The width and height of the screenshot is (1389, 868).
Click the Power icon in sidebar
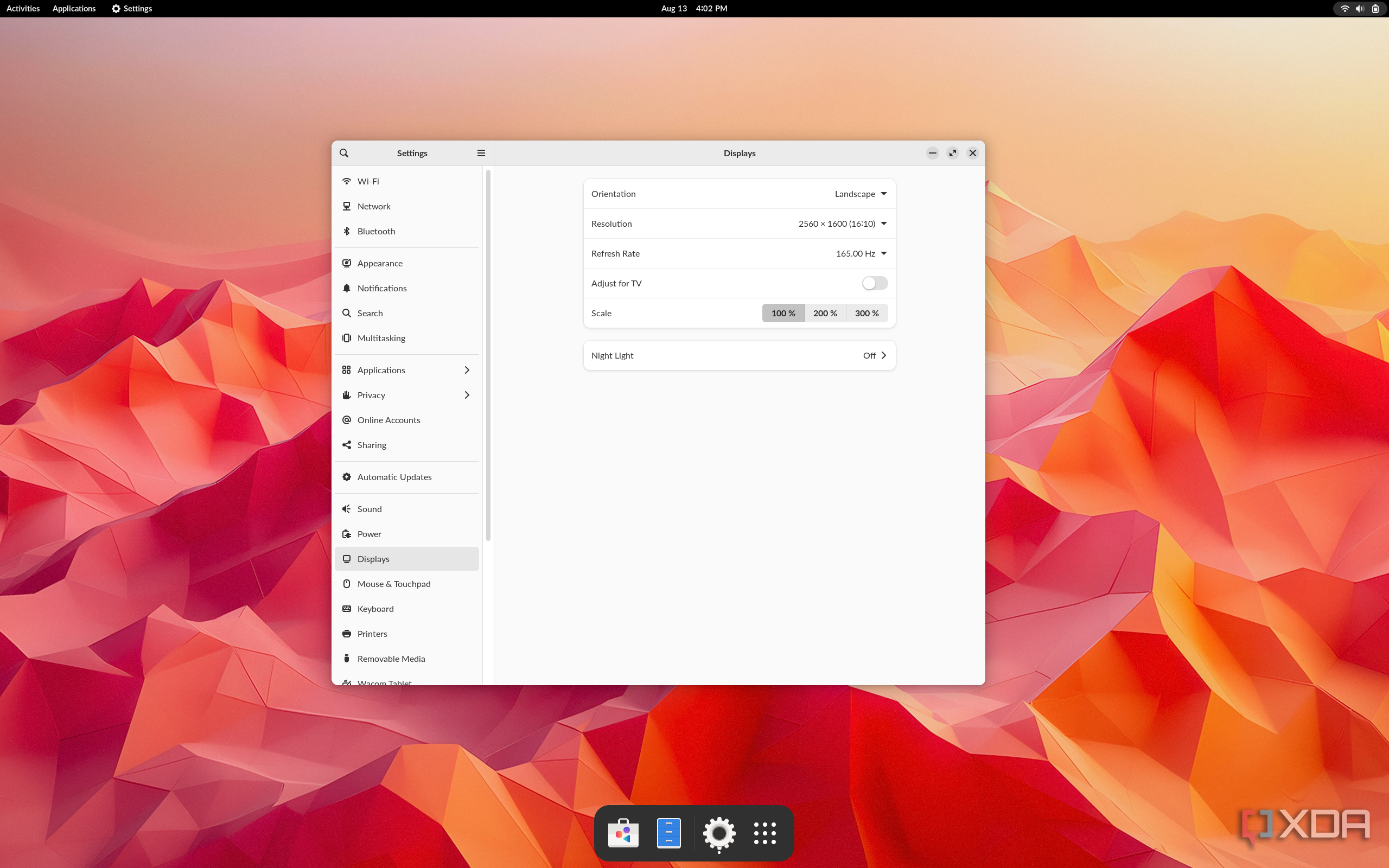click(x=347, y=534)
